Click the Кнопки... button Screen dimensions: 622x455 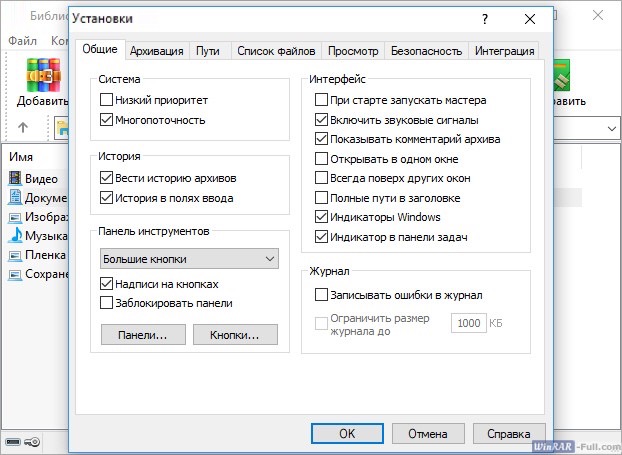pos(235,335)
